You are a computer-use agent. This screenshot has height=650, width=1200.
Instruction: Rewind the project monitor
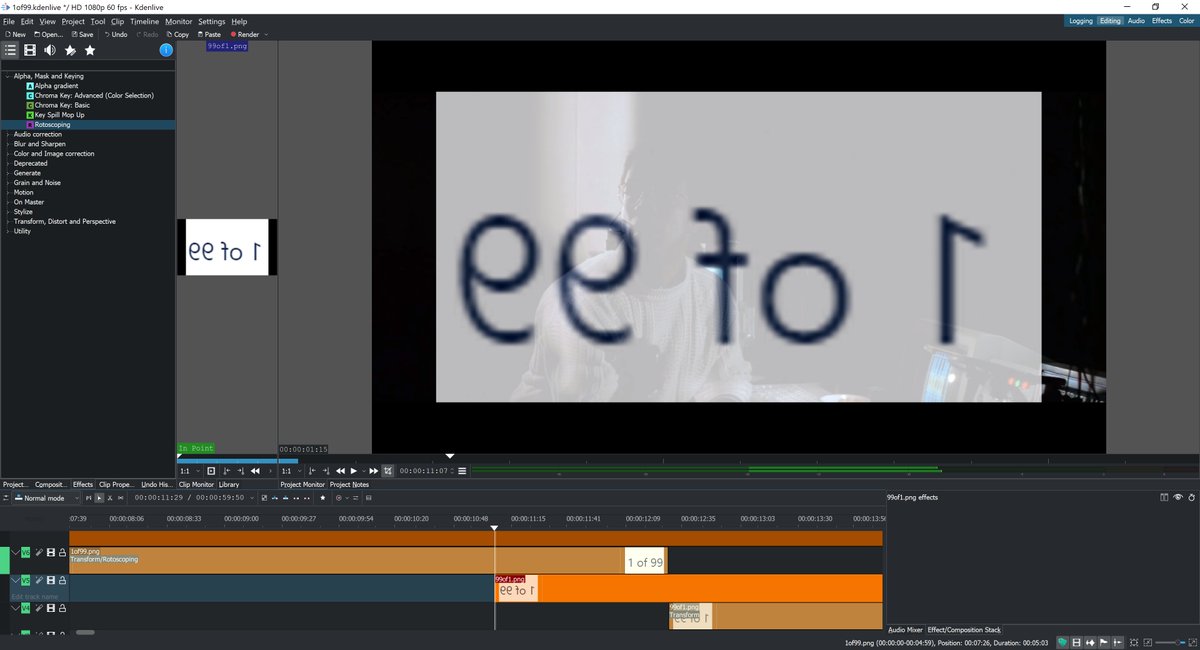[340, 471]
